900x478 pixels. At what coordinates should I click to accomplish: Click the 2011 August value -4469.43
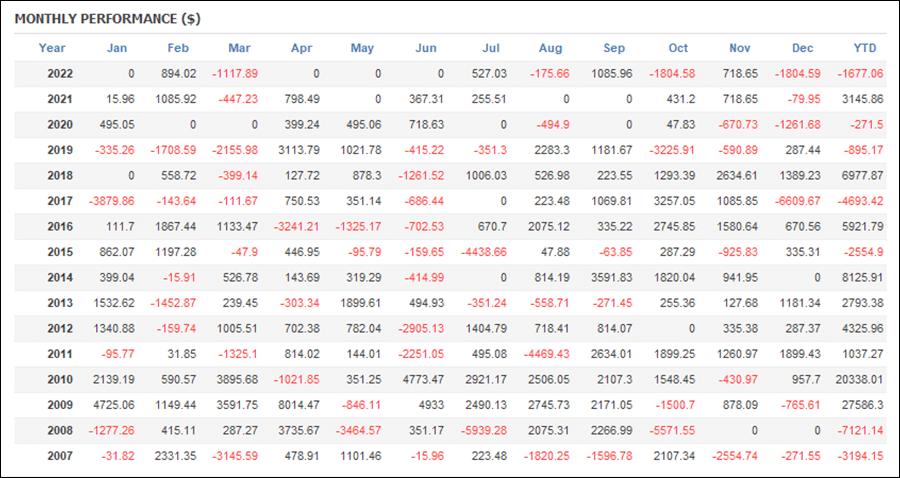pos(546,354)
